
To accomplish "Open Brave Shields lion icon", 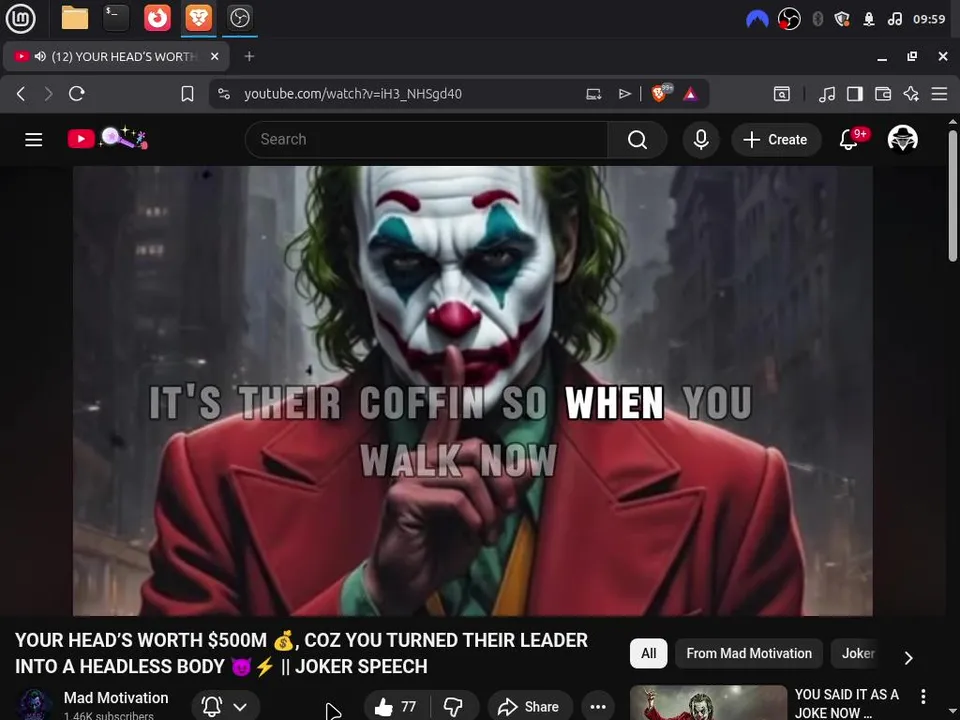I will point(661,93).
